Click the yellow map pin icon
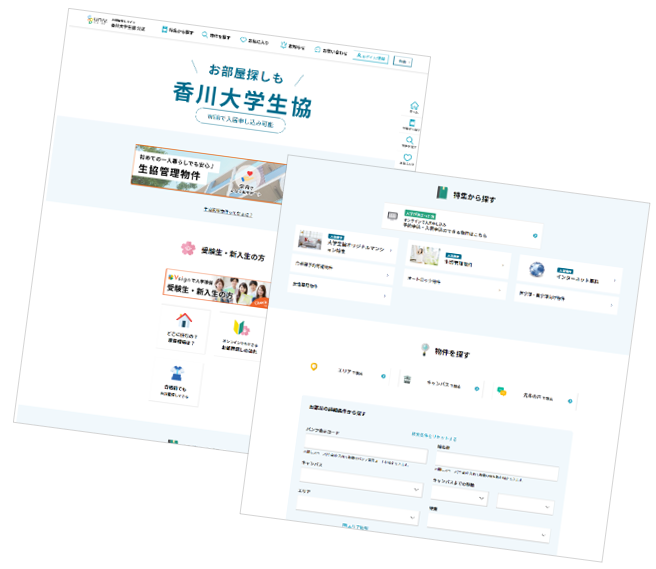 coord(314,367)
